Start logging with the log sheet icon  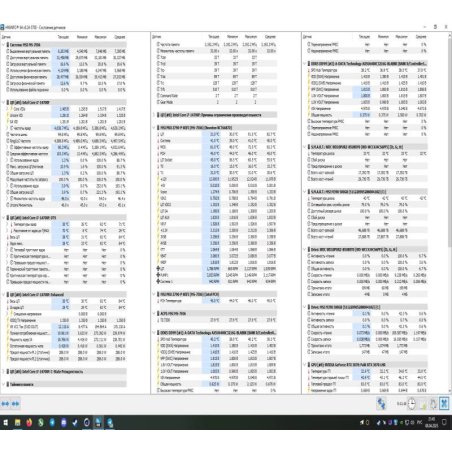pyautogui.click(x=423, y=404)
